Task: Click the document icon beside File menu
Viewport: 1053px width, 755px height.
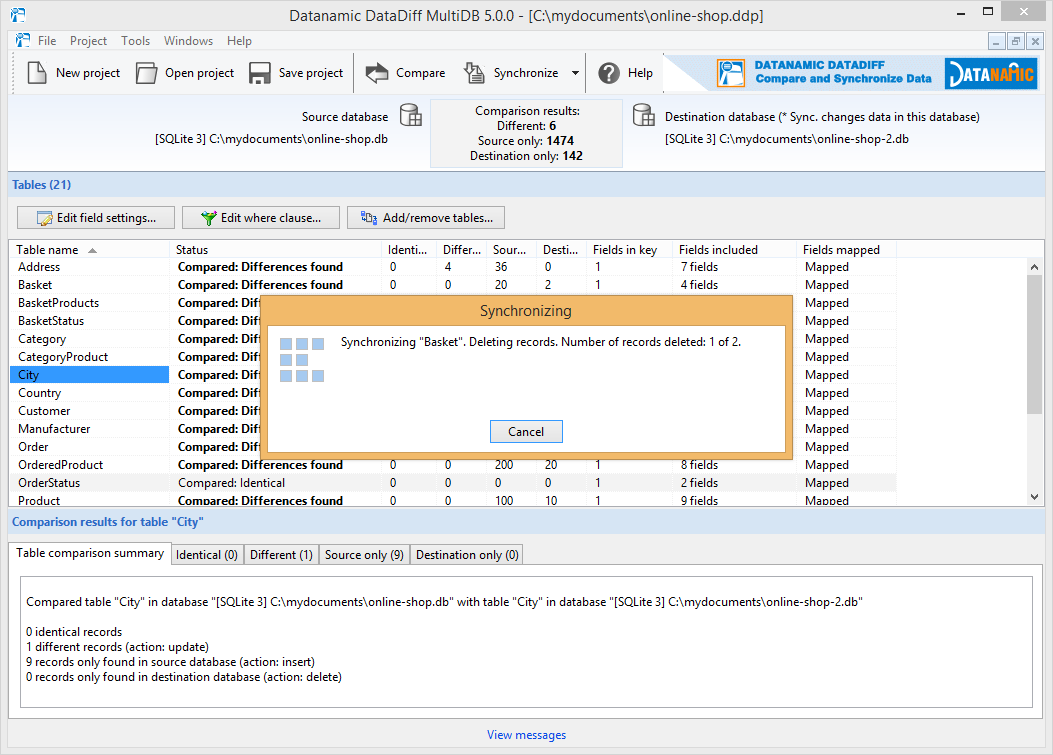Action: (x=23, y=40)
